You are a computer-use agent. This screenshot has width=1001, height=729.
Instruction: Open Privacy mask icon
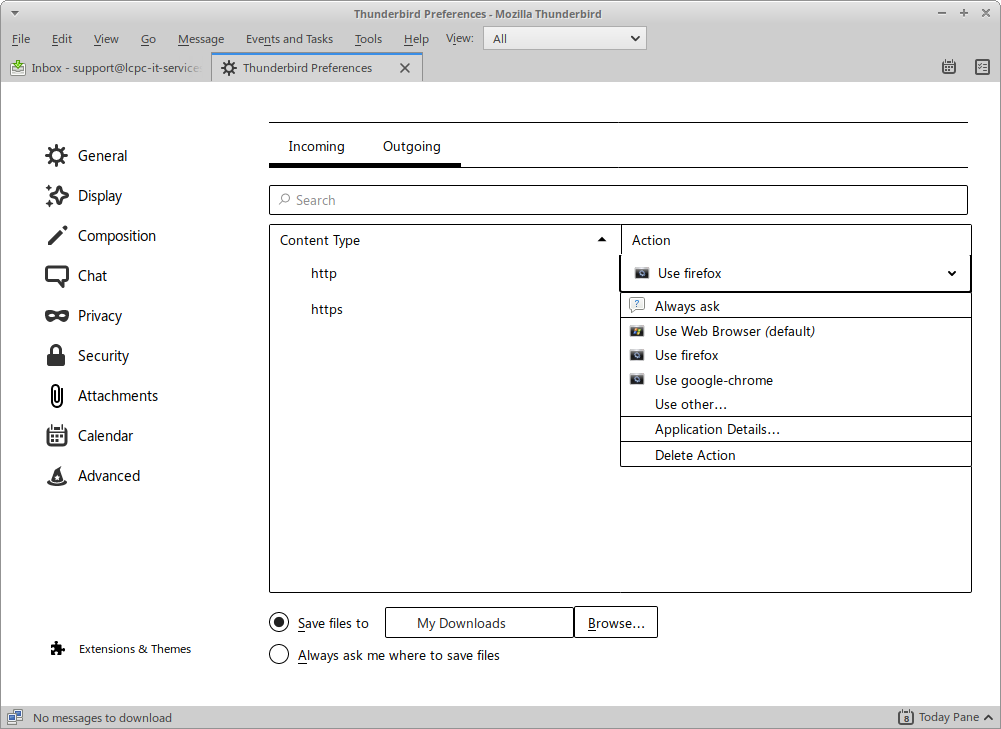[56, 316]
